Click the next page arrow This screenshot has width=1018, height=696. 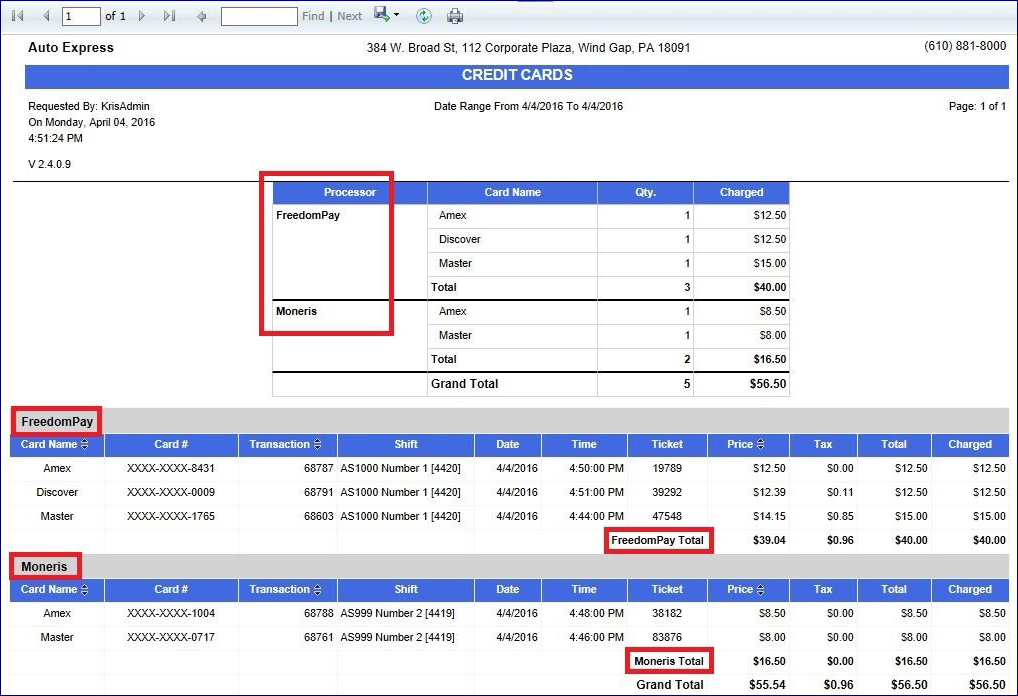(142, 16)
